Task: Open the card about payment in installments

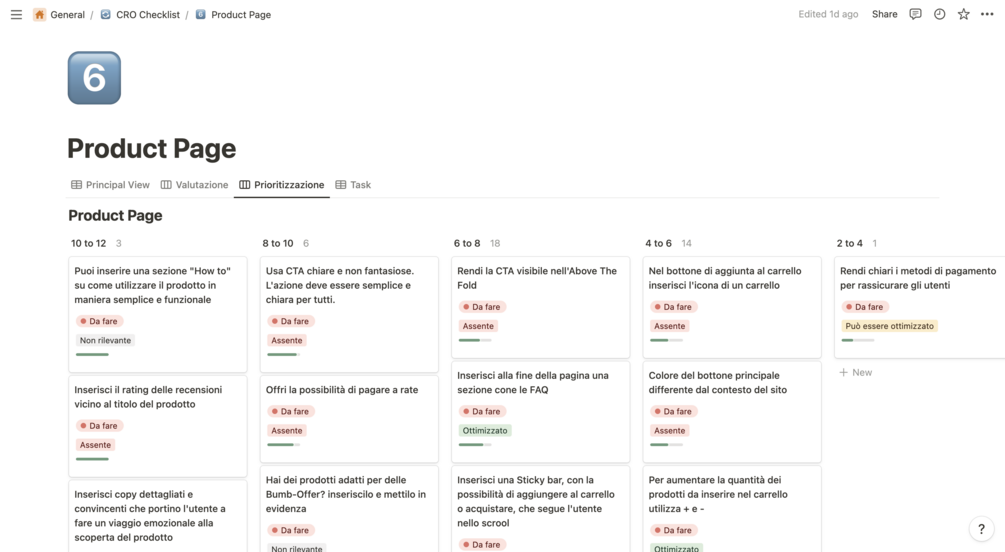Action: click(x=342, y=390)
